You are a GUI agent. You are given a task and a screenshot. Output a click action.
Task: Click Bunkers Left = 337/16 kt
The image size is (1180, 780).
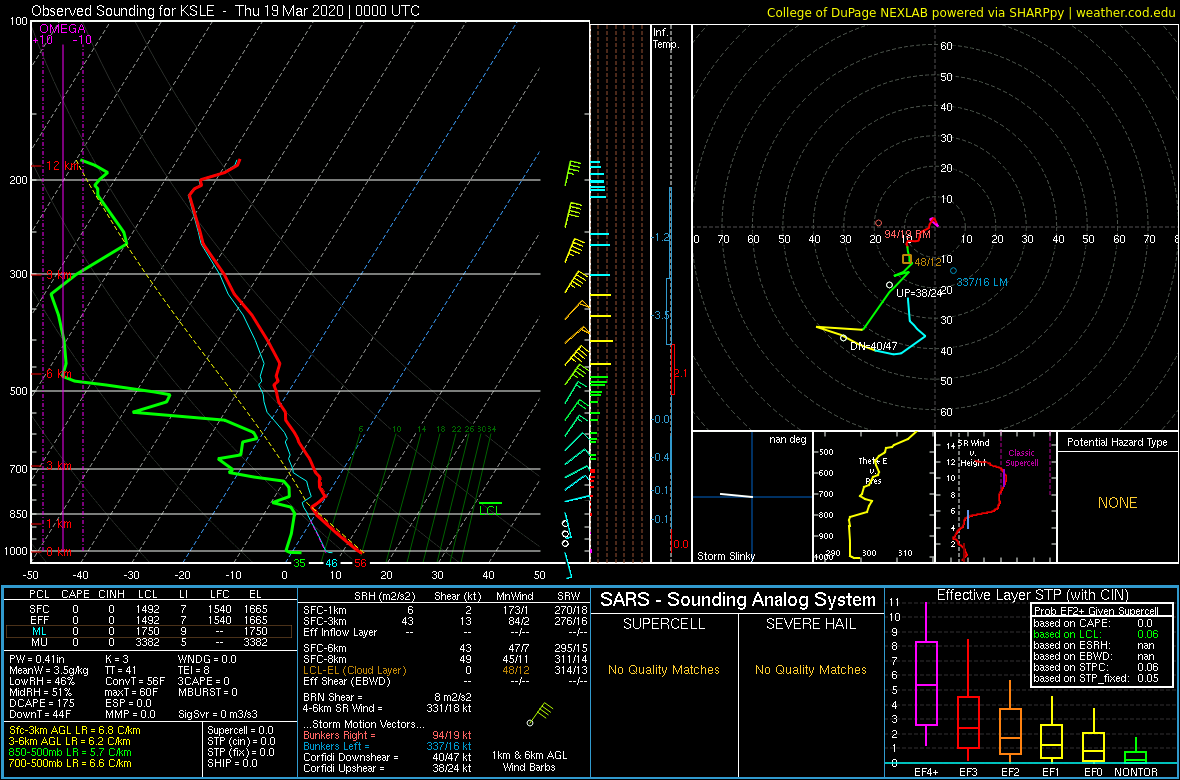point(387,745)
